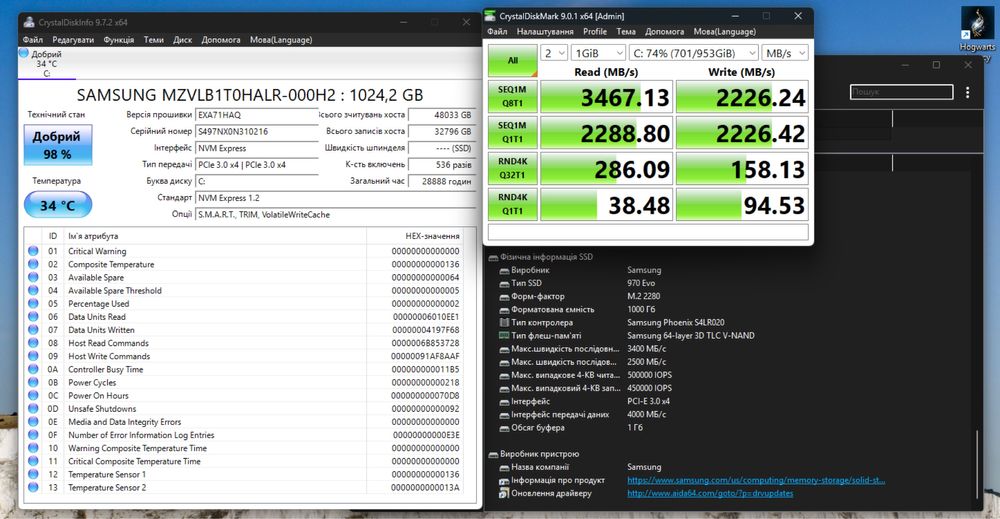Click the drive icon beside Виробник in AIDA64
The image size is (1000, 519).
(504, 270)
